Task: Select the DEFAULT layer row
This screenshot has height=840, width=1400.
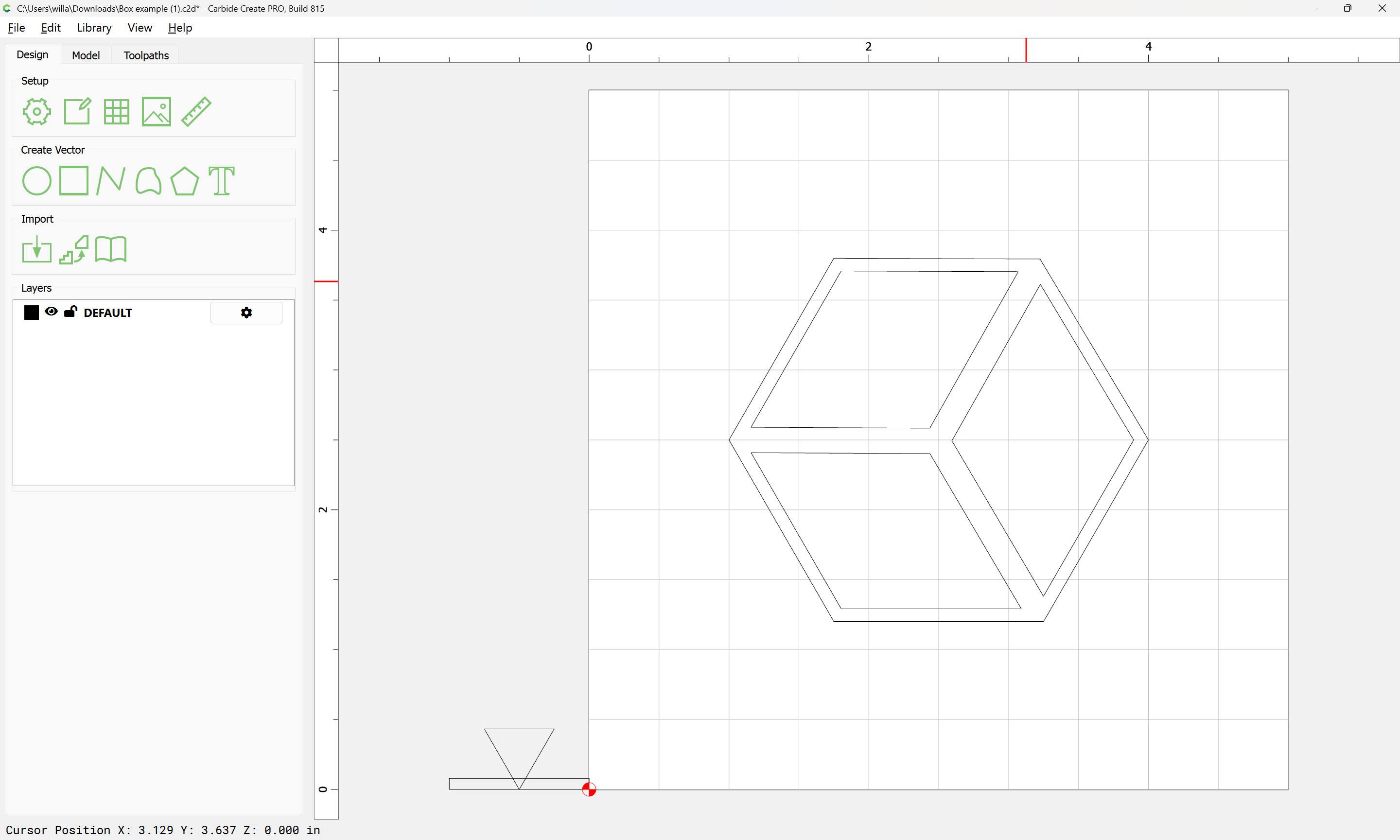Action: (153, 313)
